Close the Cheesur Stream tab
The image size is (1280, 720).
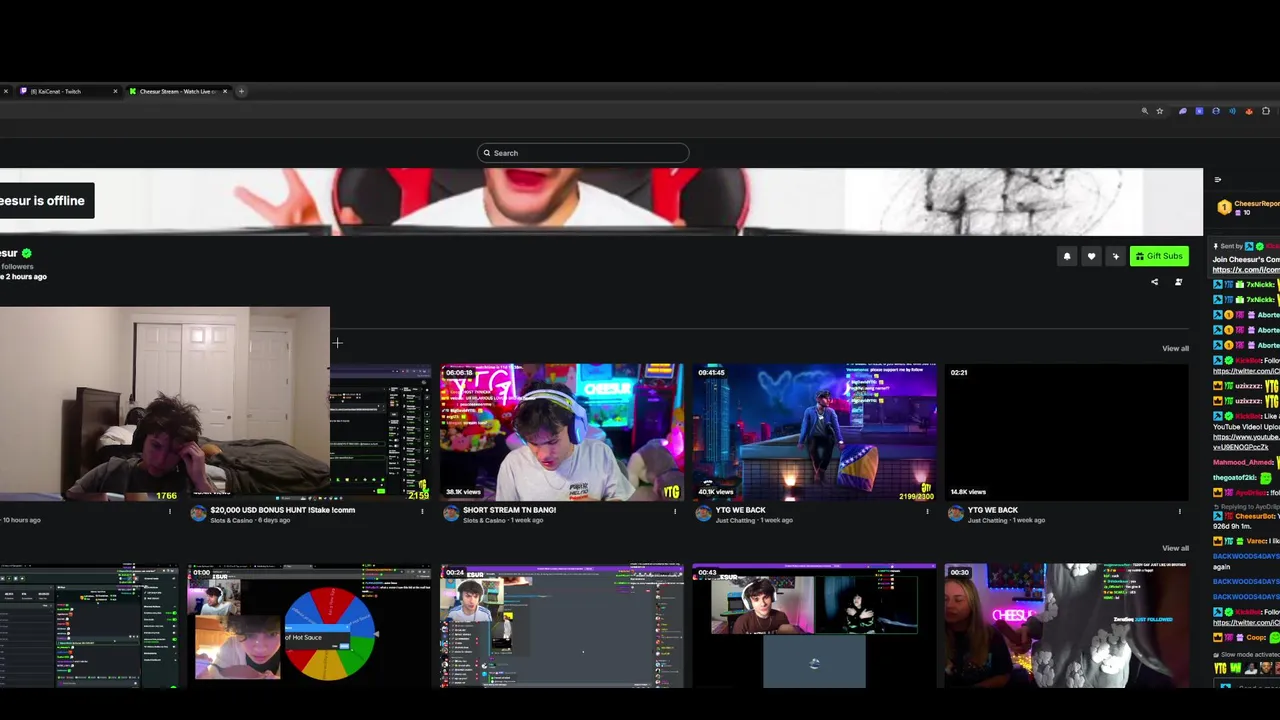tap(225, 91)
